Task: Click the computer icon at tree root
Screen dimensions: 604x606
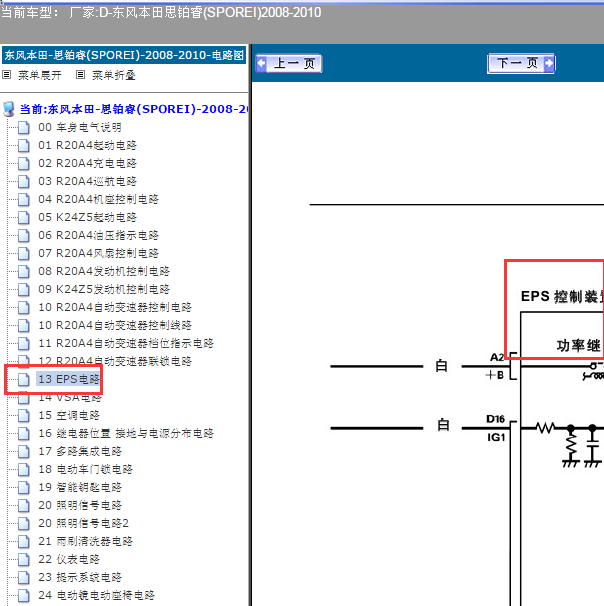Action: [x=9, y=109]
